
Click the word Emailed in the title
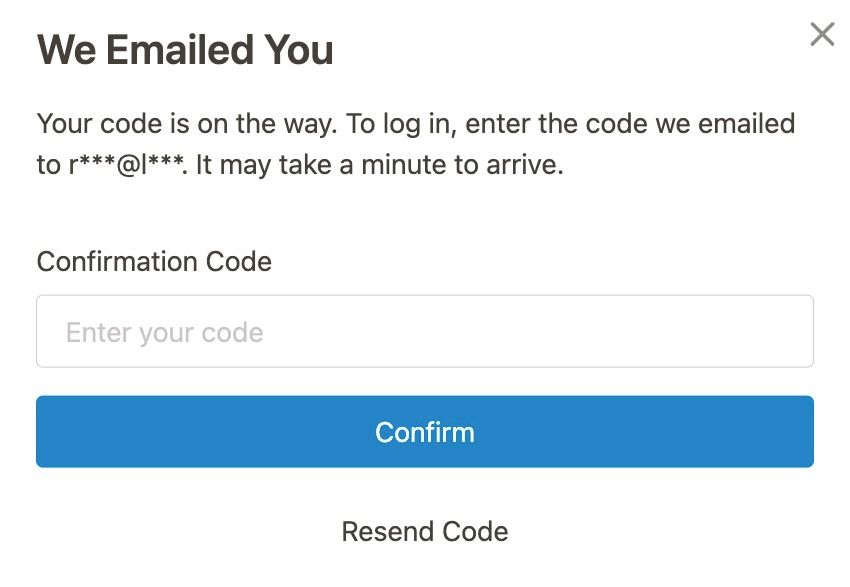[x=180, y=49]
